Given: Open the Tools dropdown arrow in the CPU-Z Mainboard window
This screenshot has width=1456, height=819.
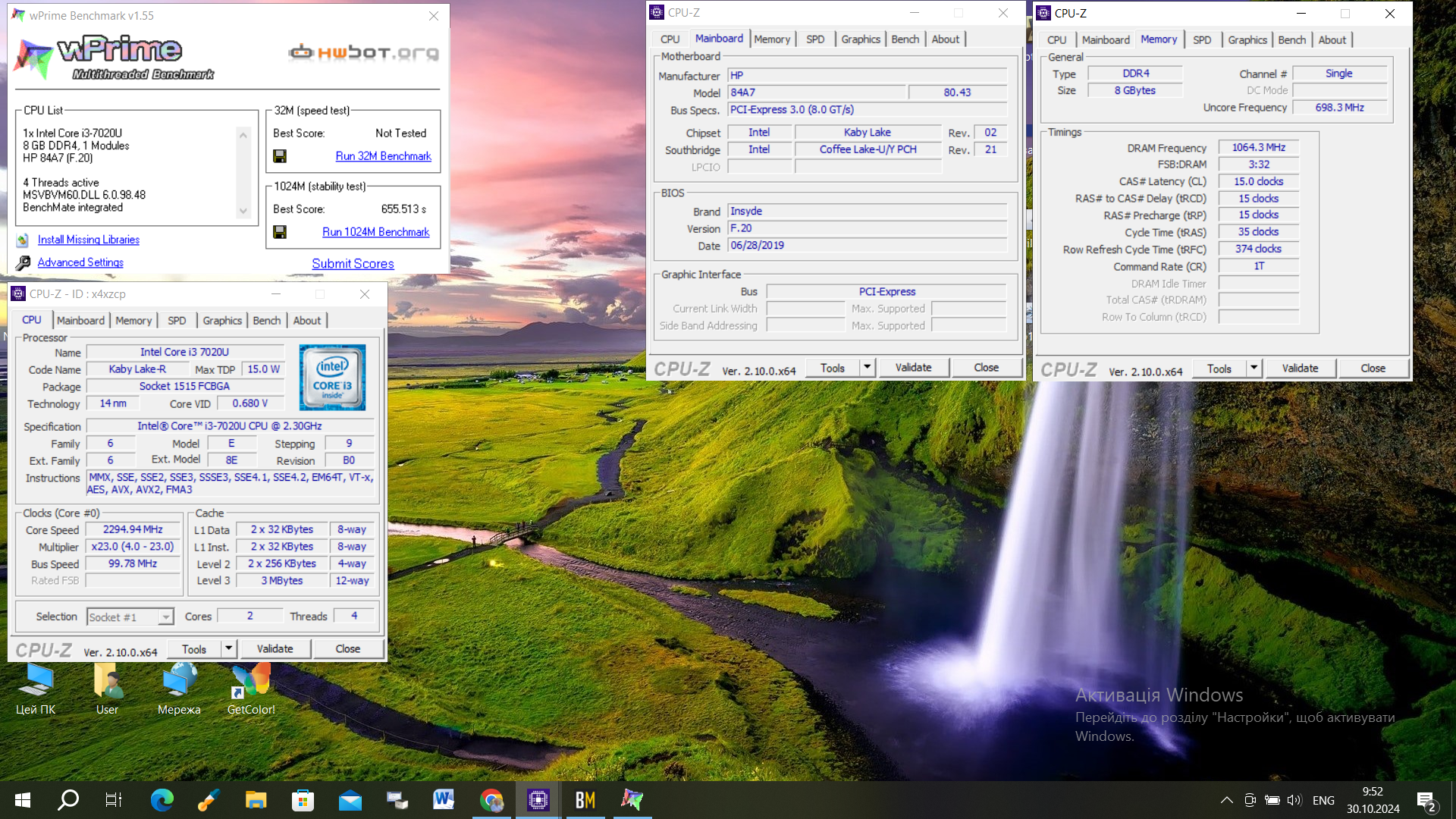Looking at the screenshot, I should coord(868,368).
